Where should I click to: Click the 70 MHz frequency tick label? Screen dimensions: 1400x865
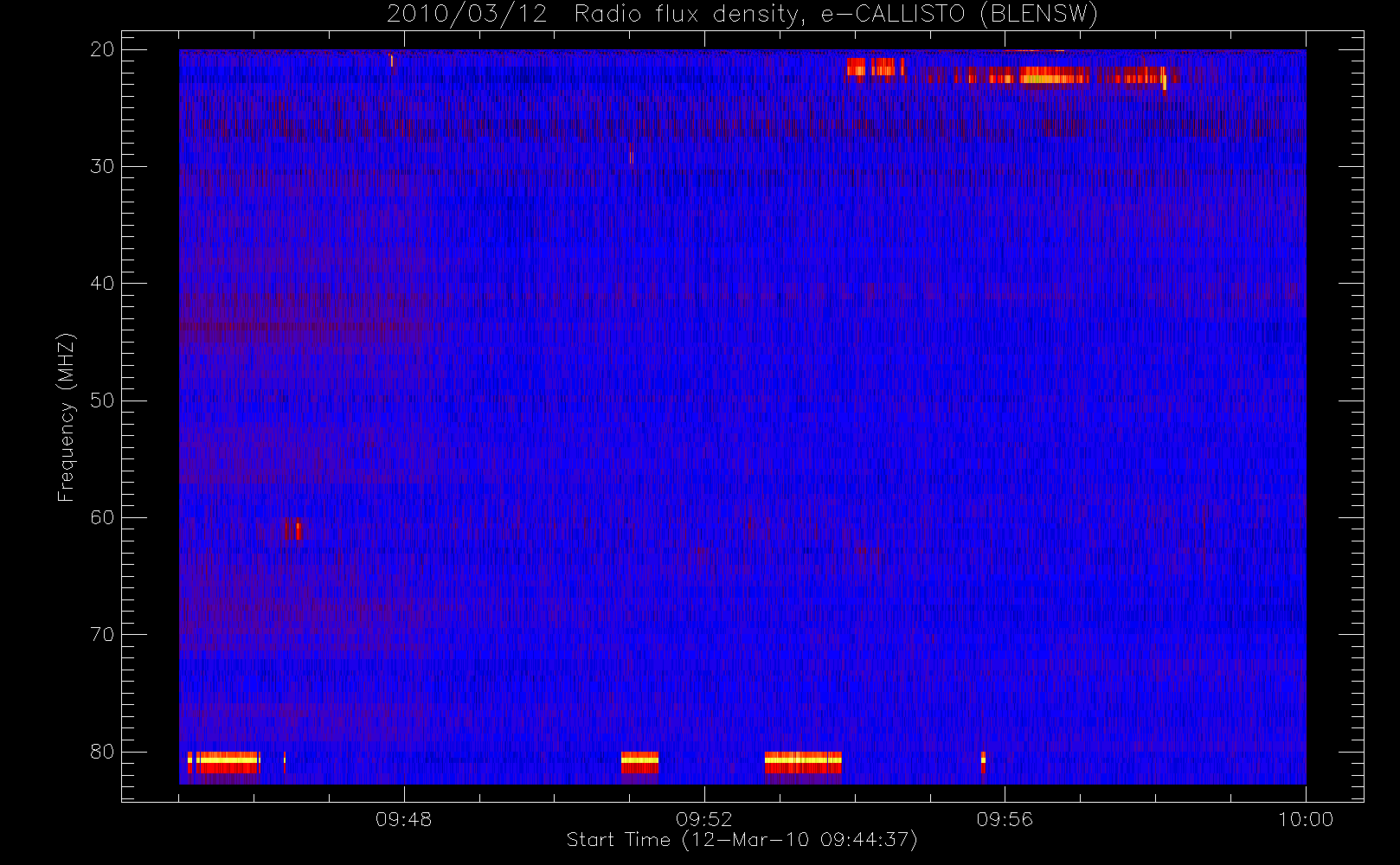tap(102, 634)
